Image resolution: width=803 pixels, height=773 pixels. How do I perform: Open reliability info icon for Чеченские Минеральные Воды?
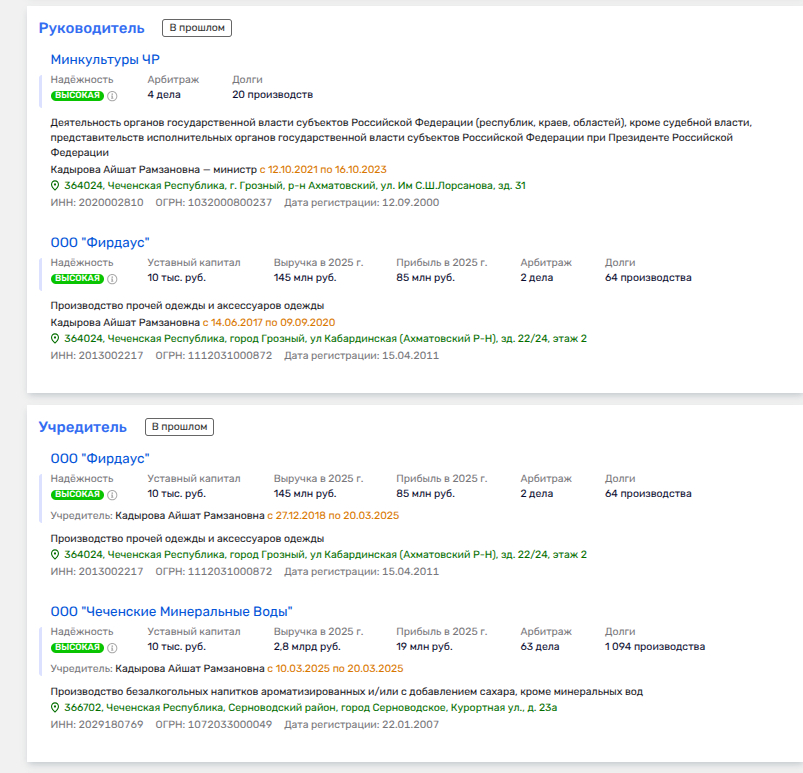click(112, 648)
